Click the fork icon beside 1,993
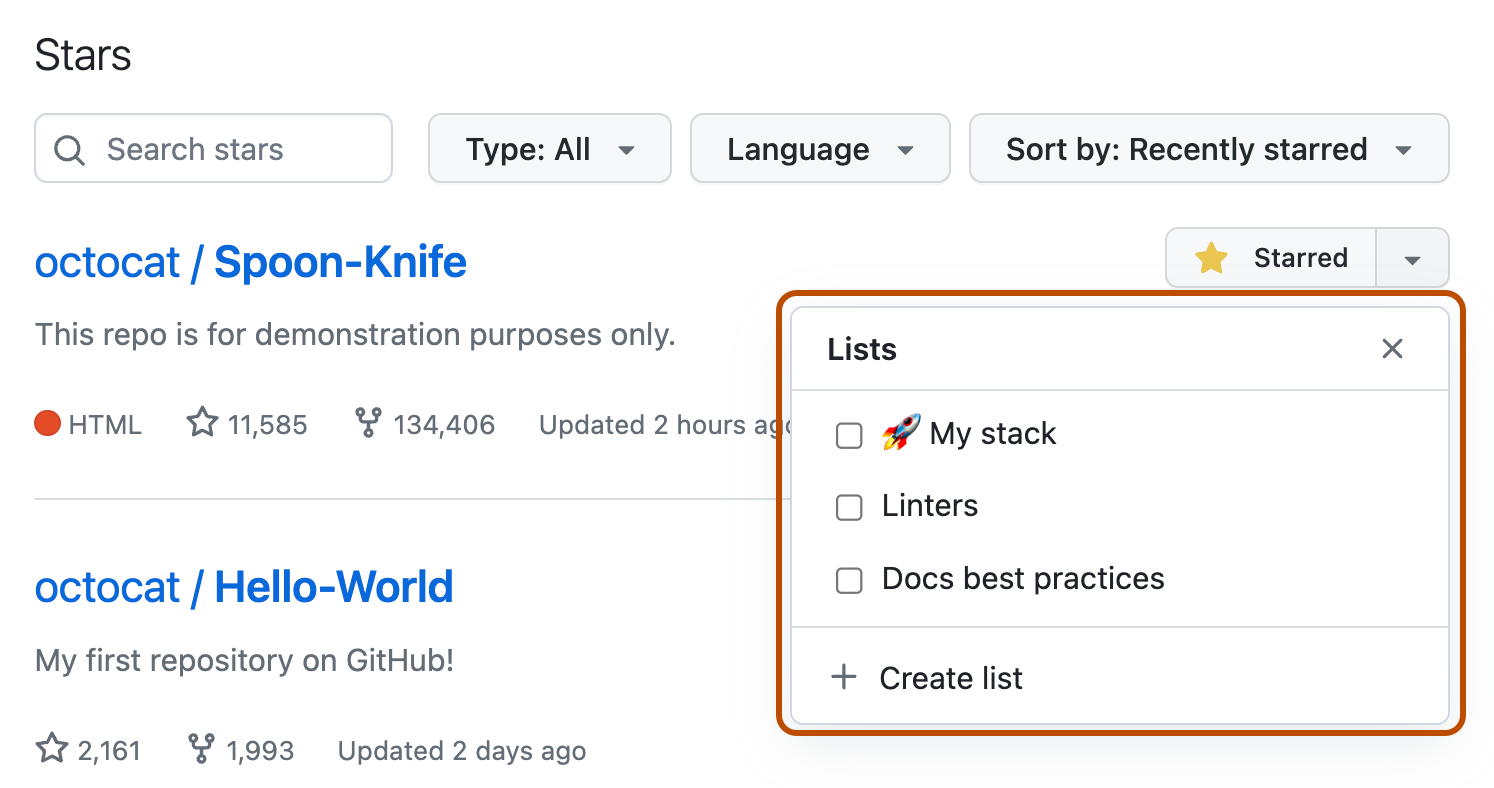The image size is (1494, 788). 202,749
